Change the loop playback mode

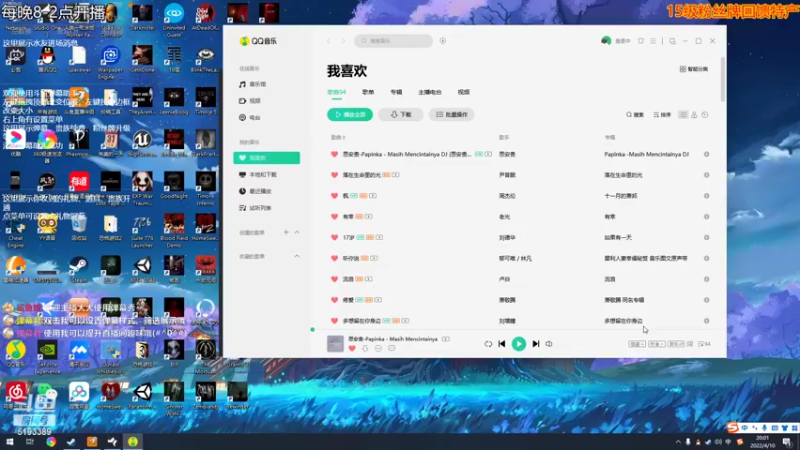click(488, 344)
